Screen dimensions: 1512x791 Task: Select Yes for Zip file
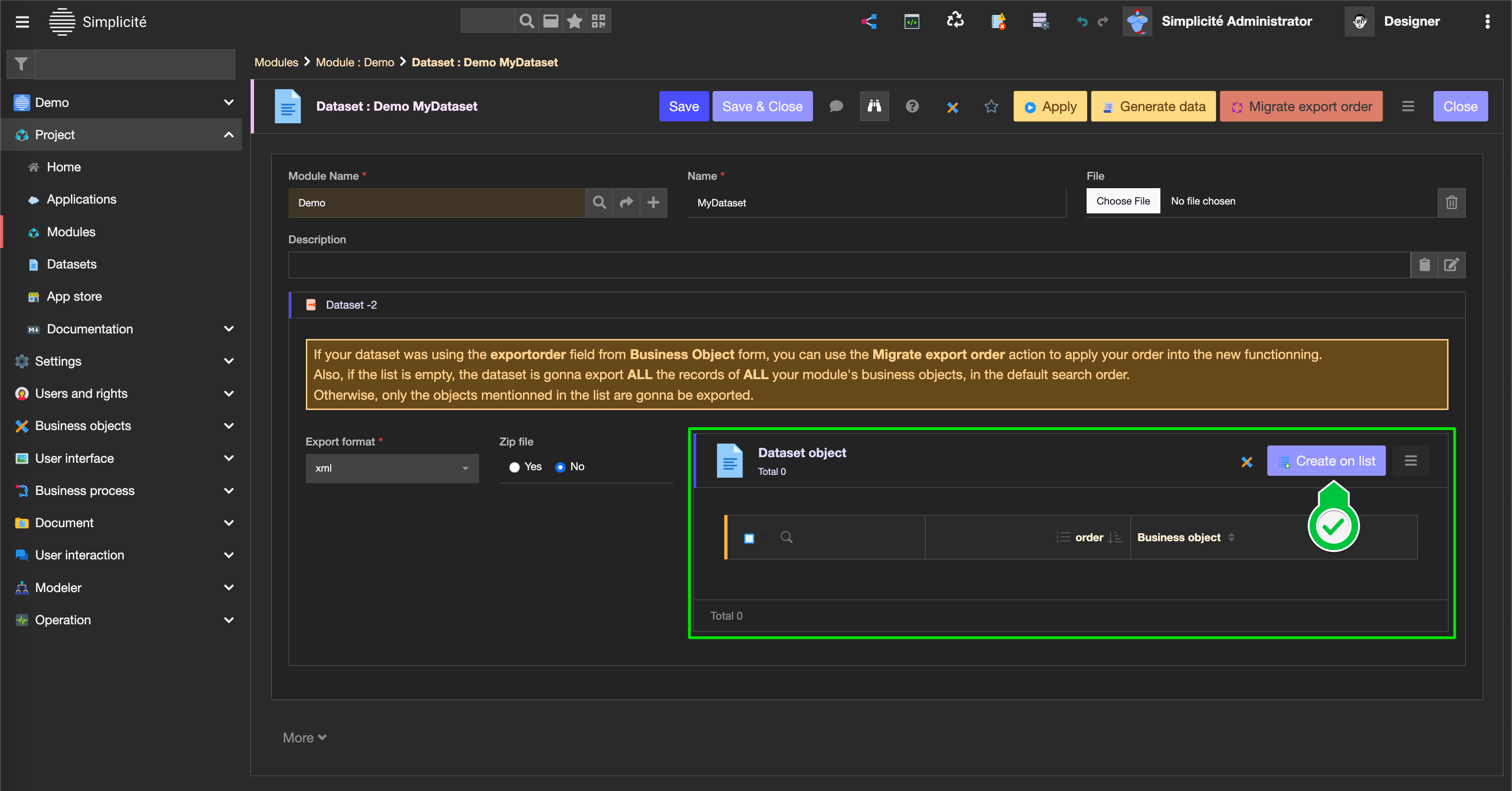tap(514, 467)
